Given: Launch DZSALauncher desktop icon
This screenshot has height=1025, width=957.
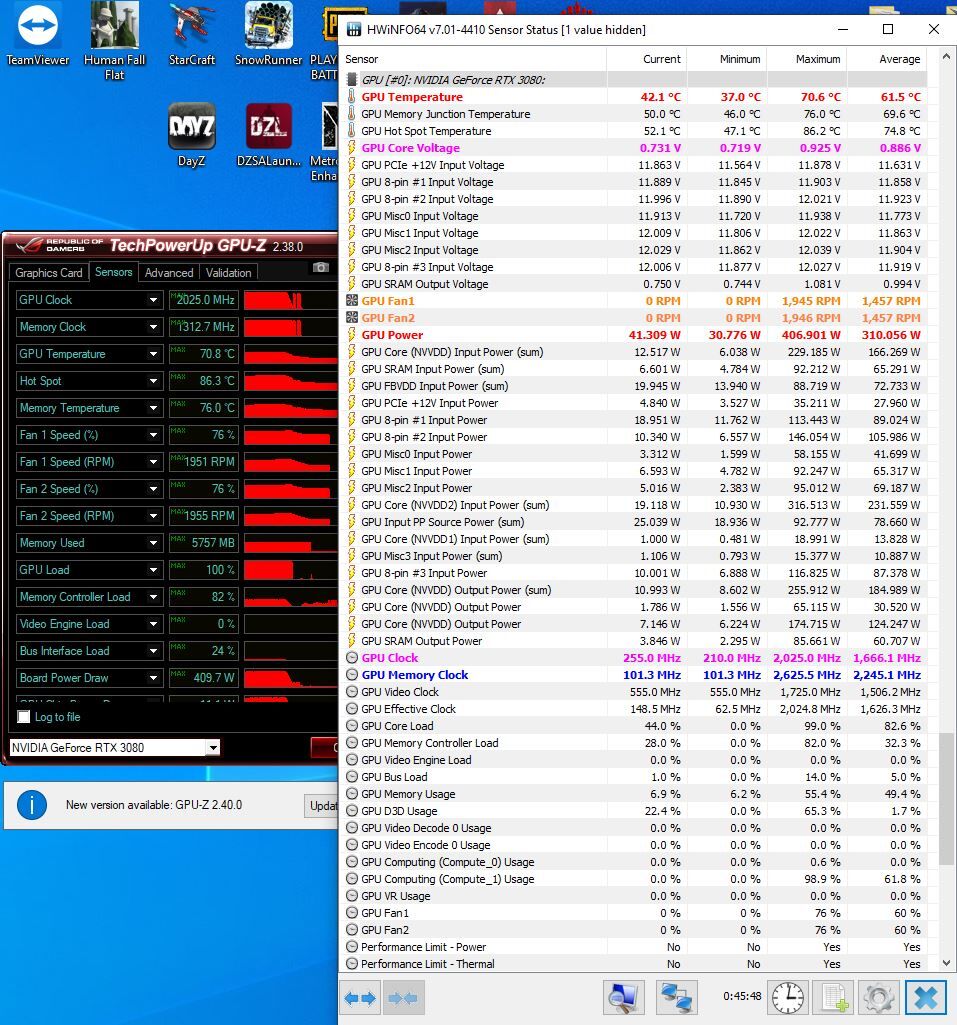Looking at the screenshot, I should tap(269, 135).
